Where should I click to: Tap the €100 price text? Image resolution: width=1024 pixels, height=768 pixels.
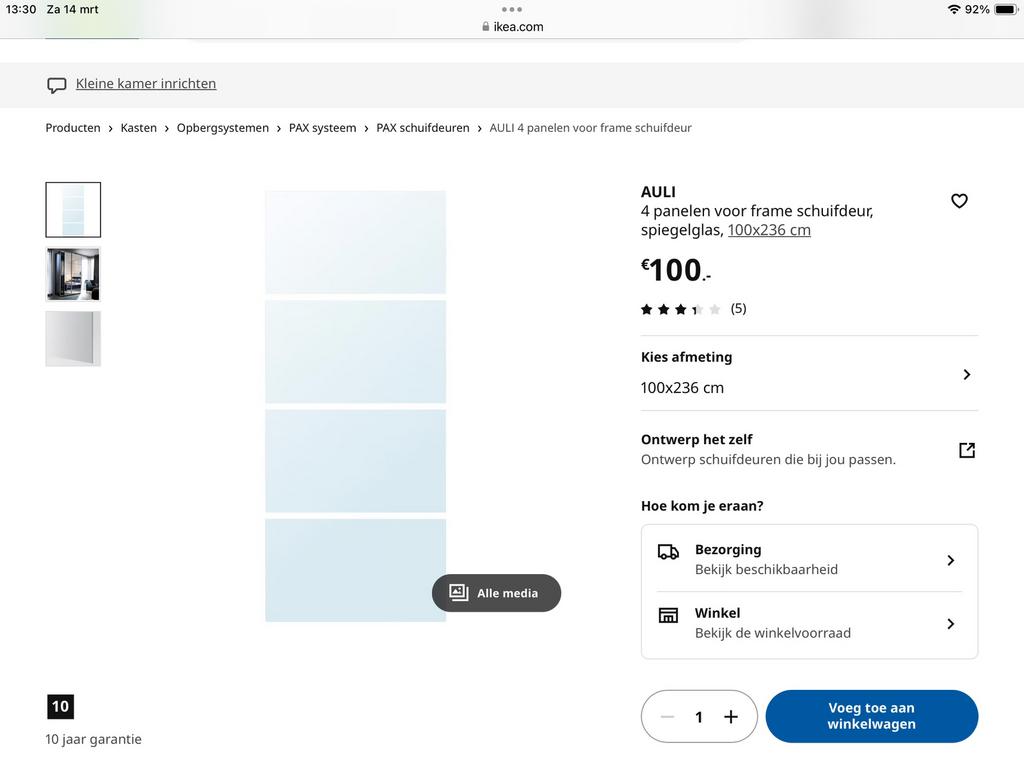click(x=675, y=270)
